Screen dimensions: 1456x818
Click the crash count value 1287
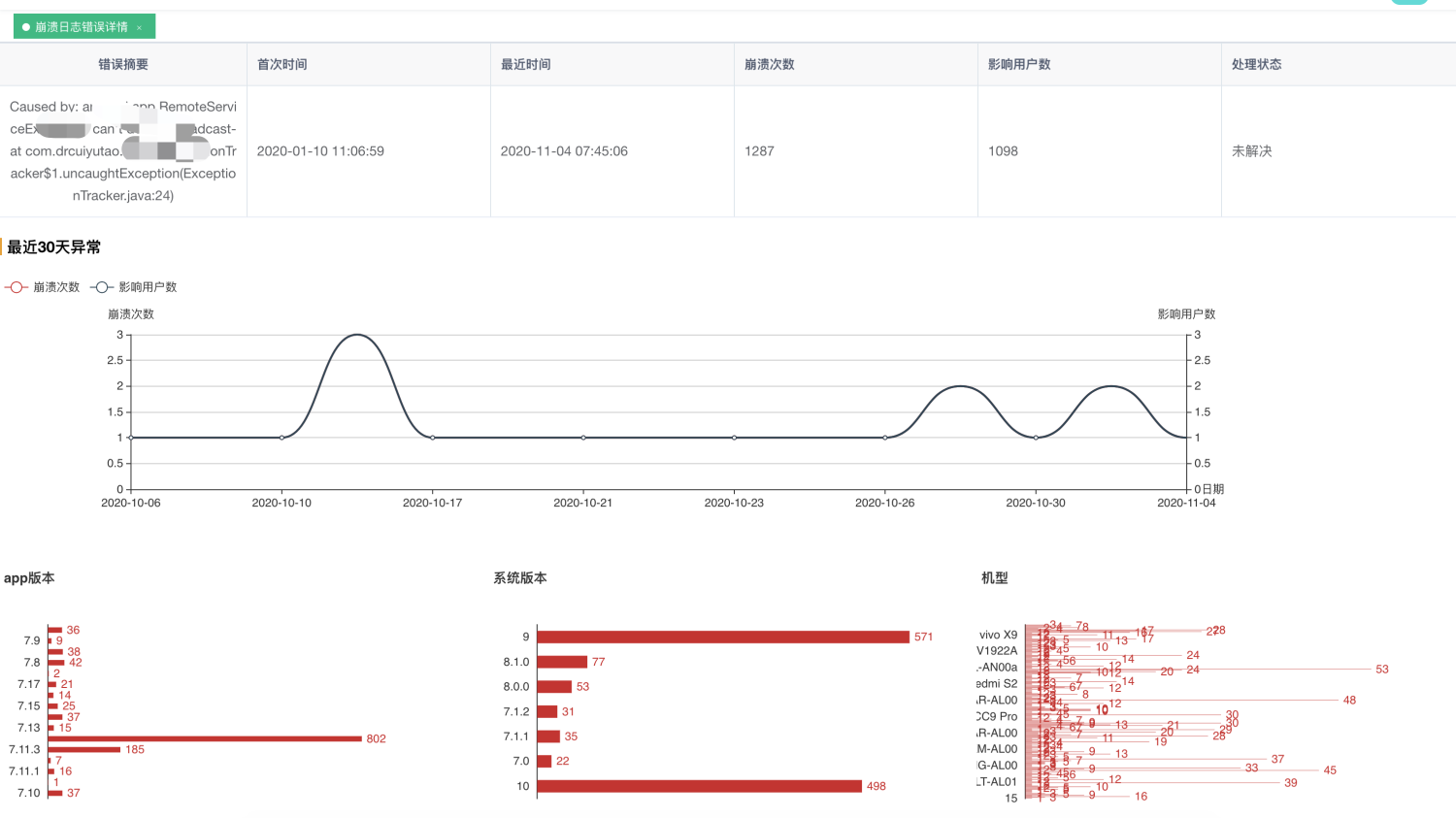pyautogui.click(x=759, y=151)
